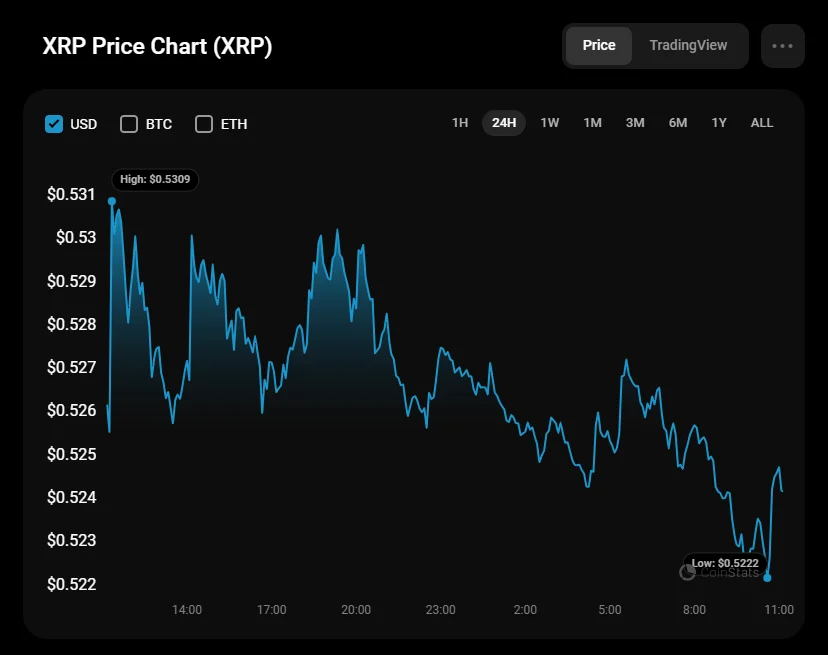Enable the BTC currency checkbox

coord(129,124)
